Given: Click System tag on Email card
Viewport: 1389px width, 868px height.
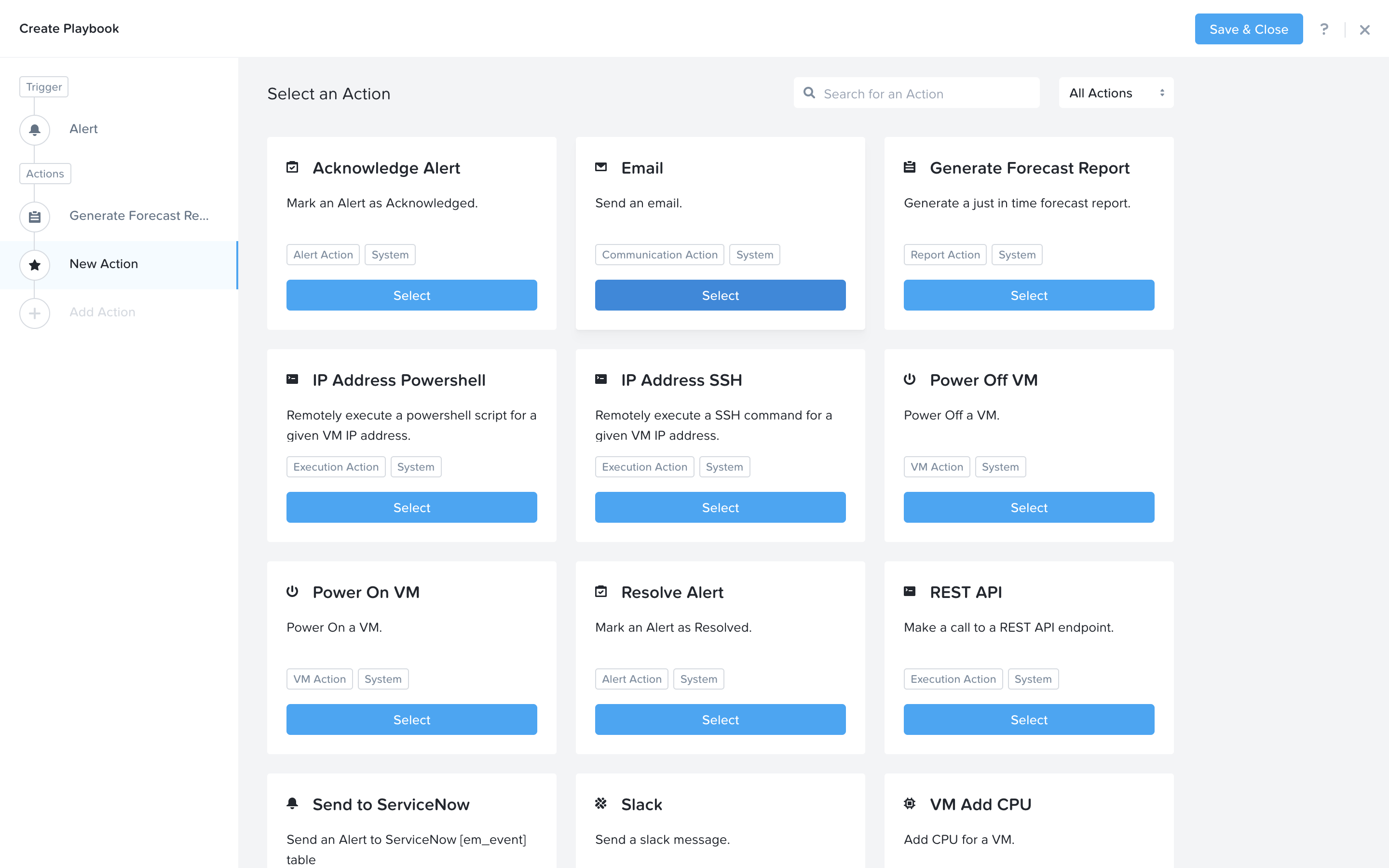Looking at the screenshot, I should click(x=754, y=255).
